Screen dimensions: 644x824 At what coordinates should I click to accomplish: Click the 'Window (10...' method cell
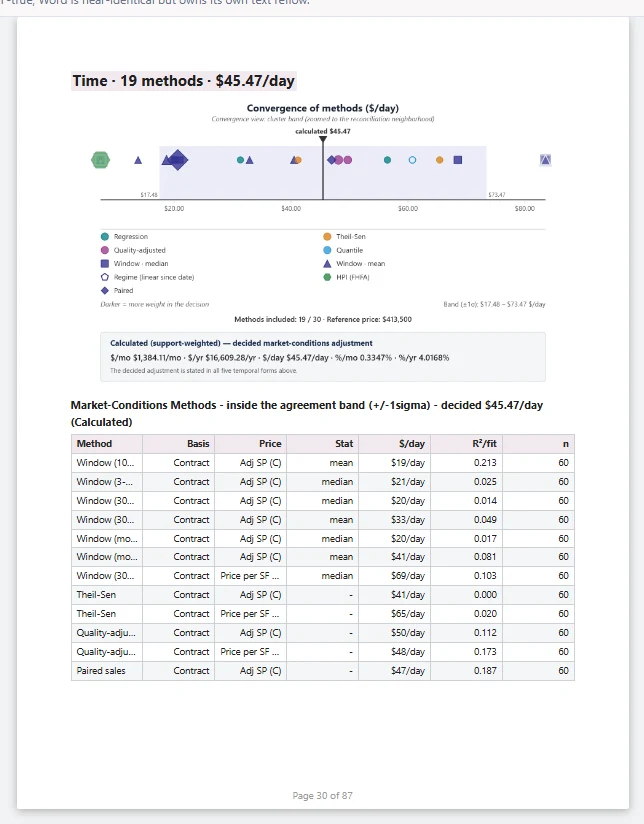coord(107,462)
